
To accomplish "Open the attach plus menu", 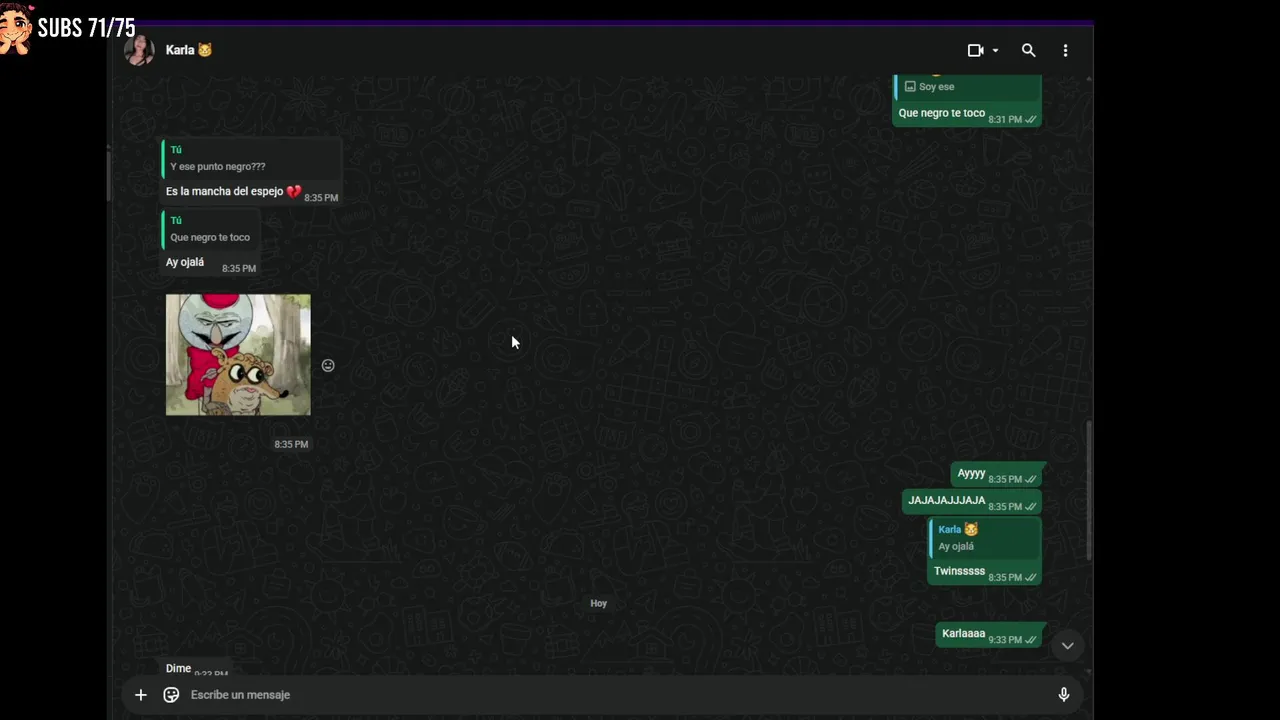I will pyautogui.click(x=141, y=695).
